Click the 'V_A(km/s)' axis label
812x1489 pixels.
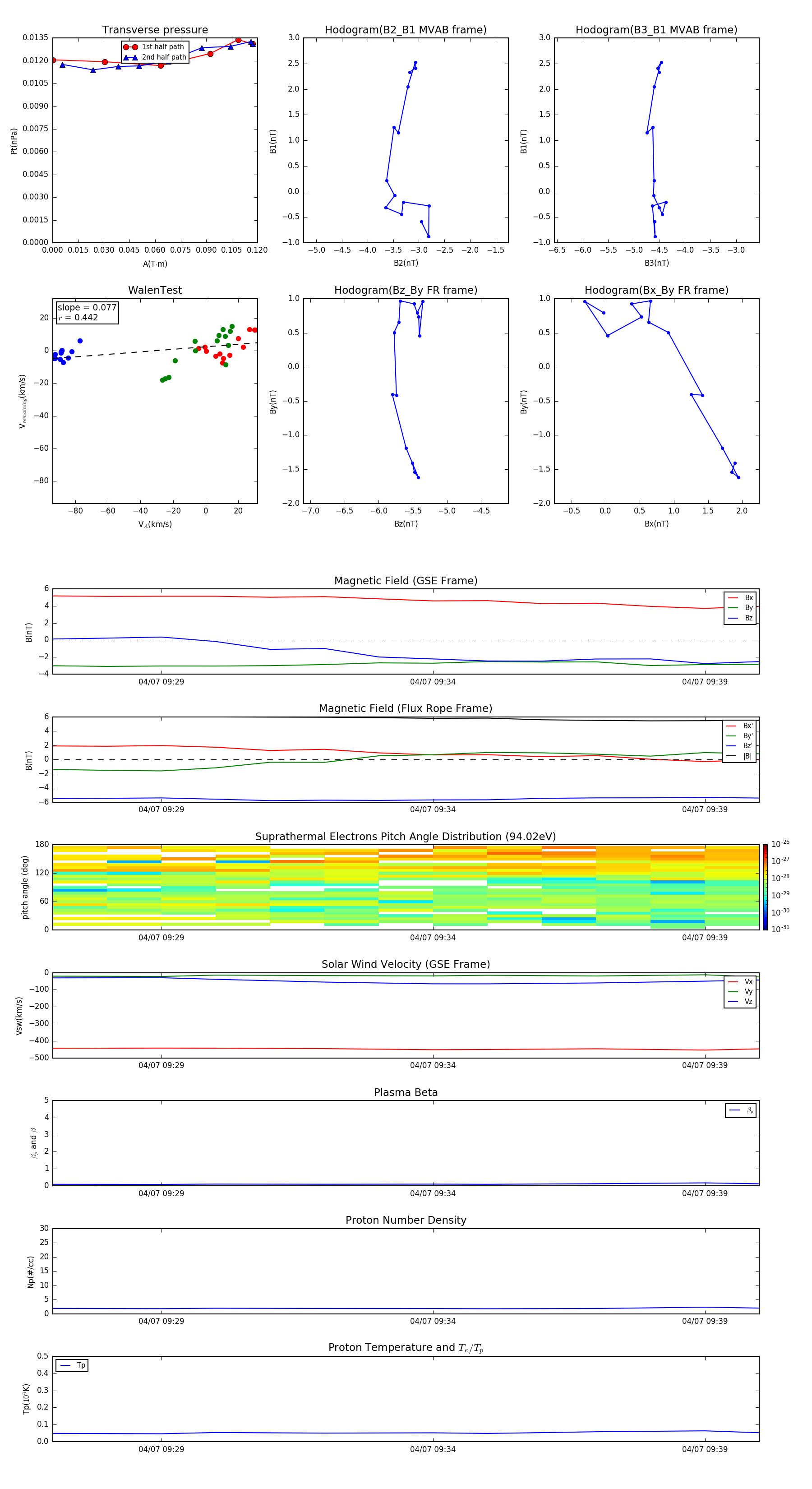(x=155, y=524)
